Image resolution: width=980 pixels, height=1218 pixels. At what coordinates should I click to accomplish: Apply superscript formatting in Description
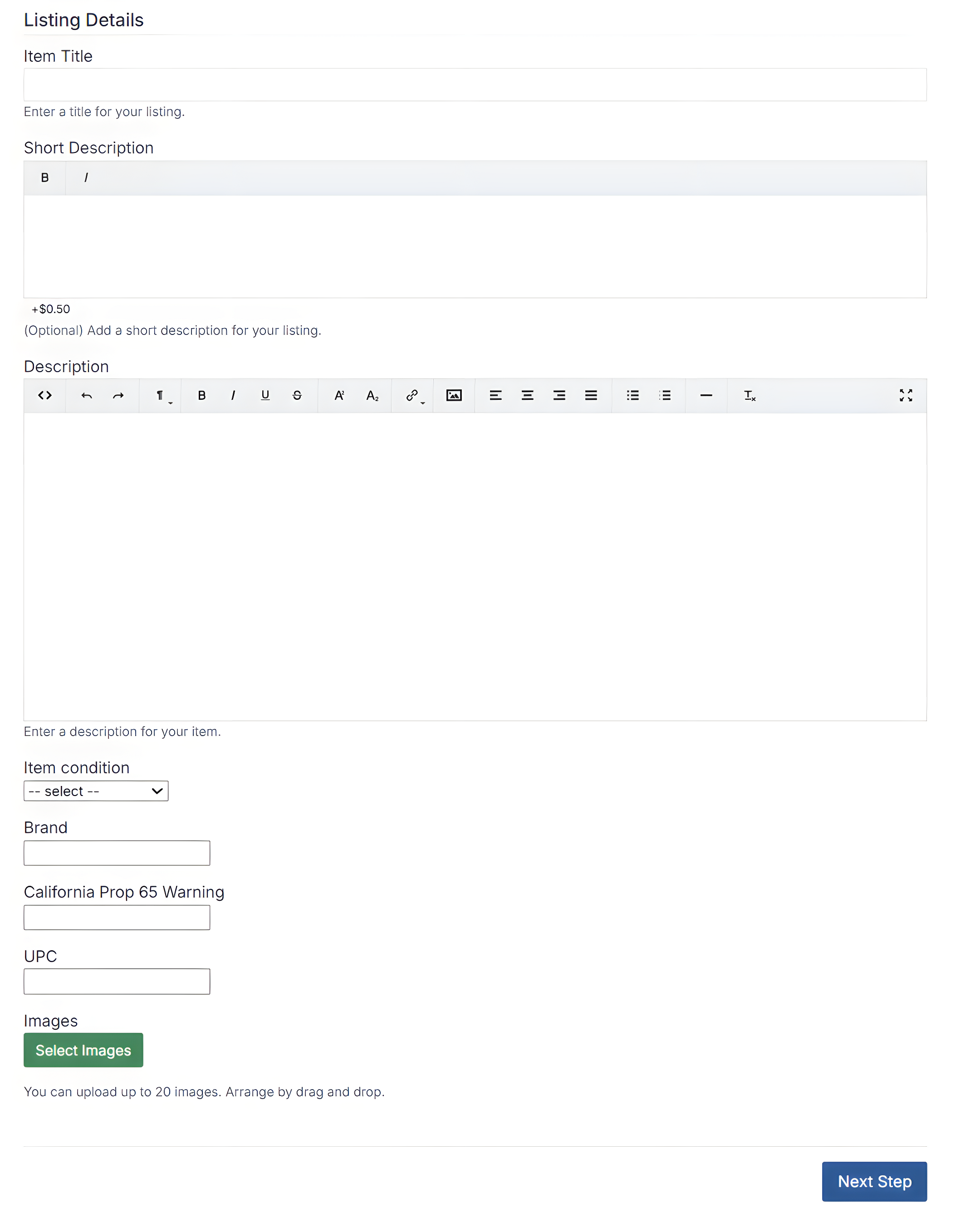[339, 395]
